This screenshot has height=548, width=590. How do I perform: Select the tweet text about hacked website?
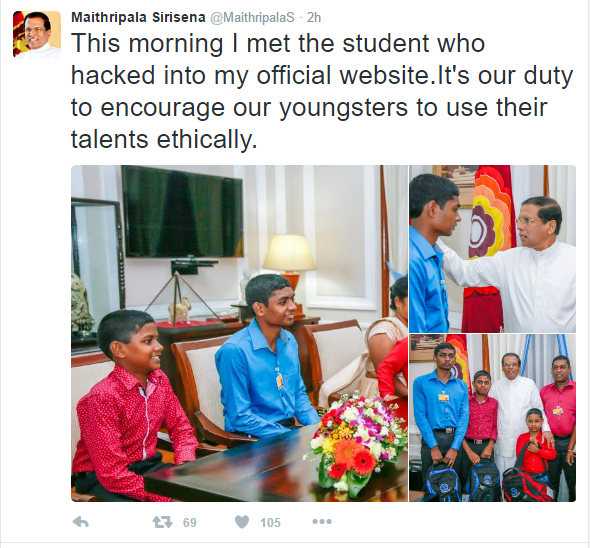coord(322,91)
